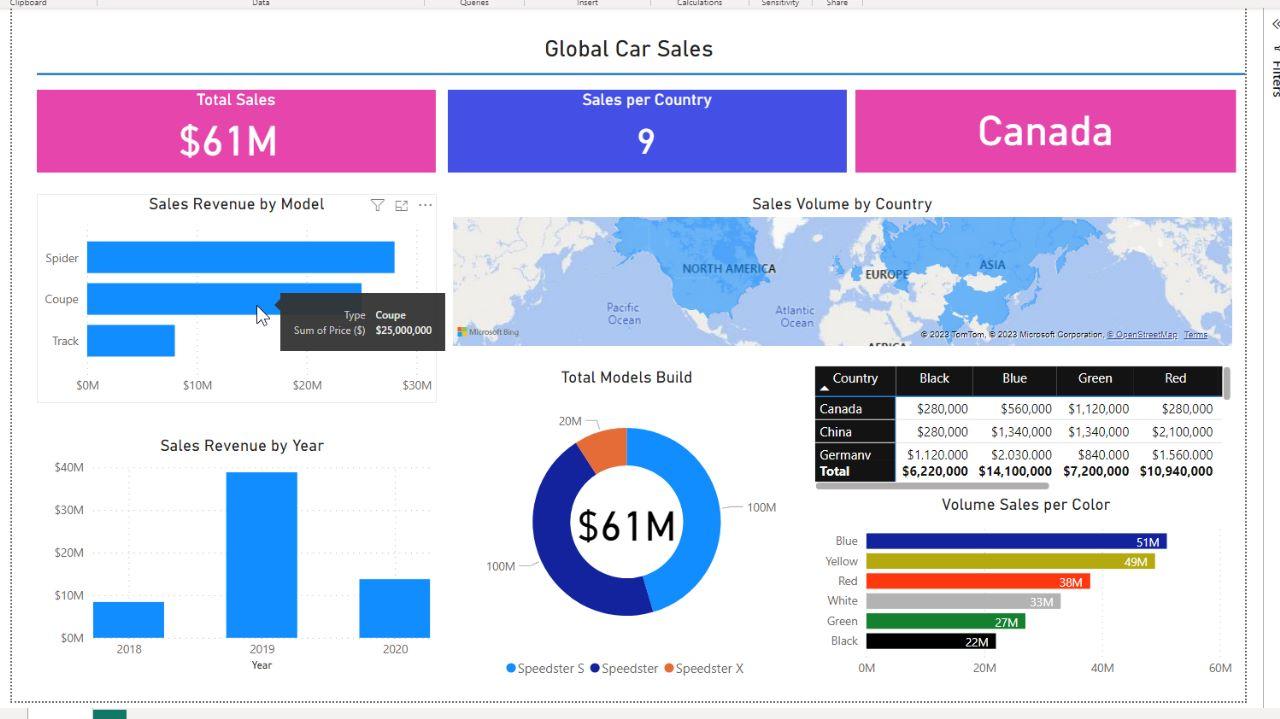Viewport: 1280px width, 719px height.
Task: Click the Blue column header in the table
Action: (x=1014, y=379)
